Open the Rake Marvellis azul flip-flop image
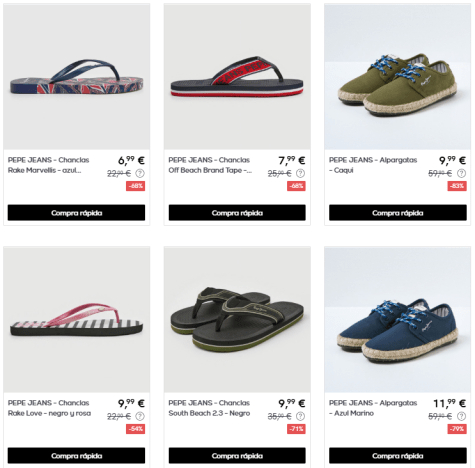The image size is (475, 468). pos(77,77)
